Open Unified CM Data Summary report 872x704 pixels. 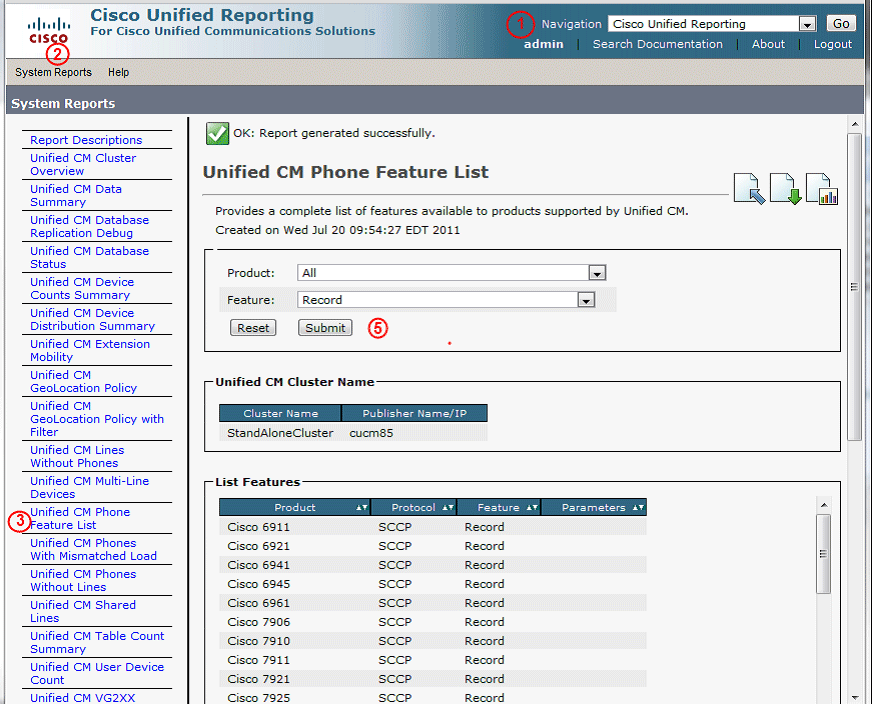[76, 196]
